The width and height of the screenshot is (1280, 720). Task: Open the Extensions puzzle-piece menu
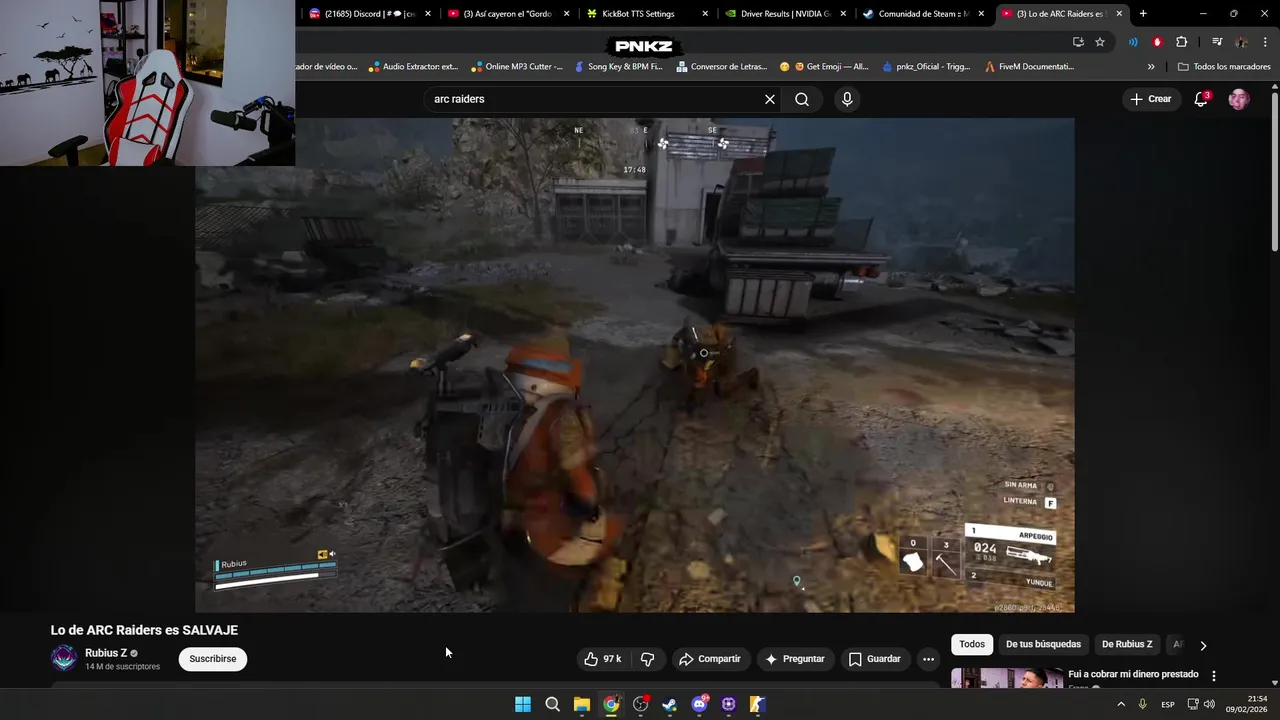tap(1182, 42)
